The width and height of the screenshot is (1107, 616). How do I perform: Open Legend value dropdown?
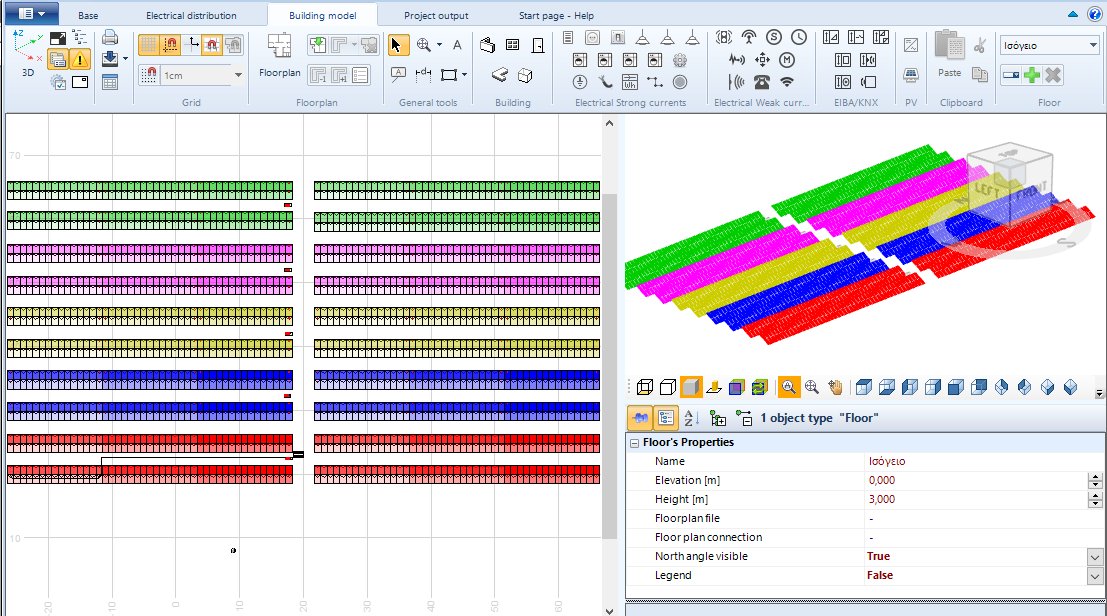pyautogui.click(x=1094, y=576)
